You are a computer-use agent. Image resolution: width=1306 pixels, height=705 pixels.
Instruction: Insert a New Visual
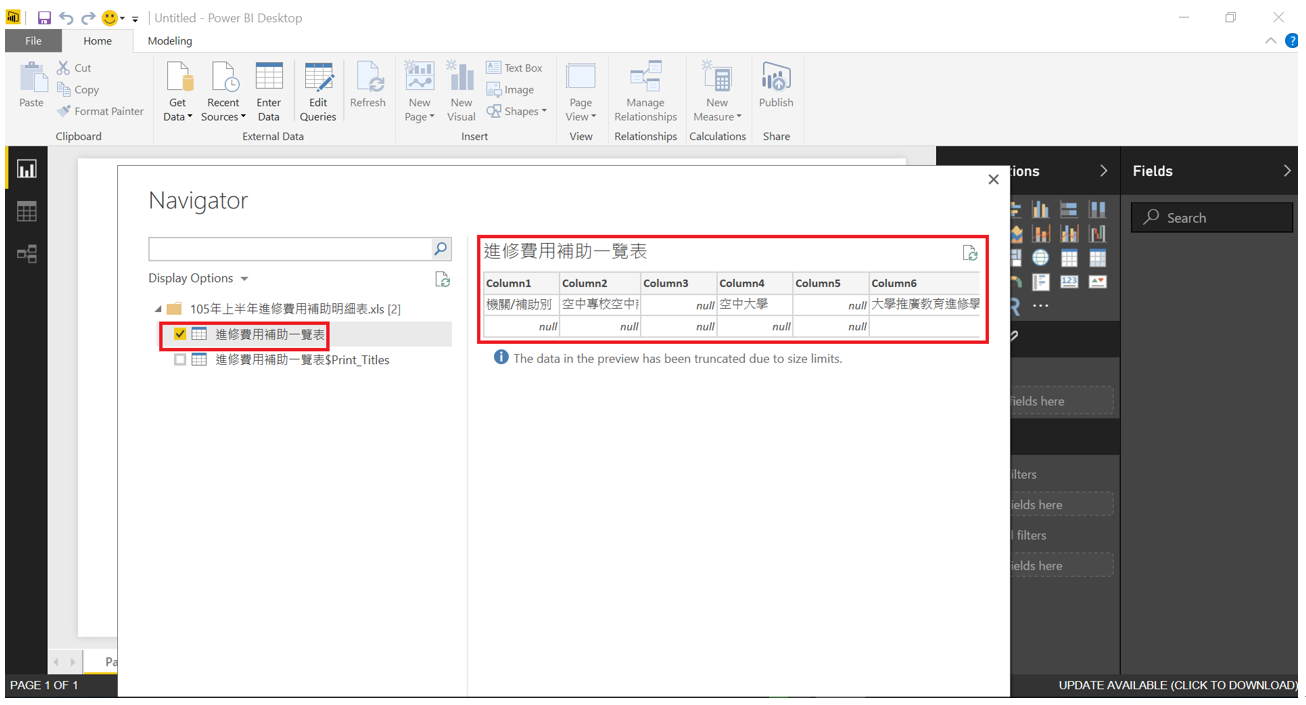click(x=461, y=91)
